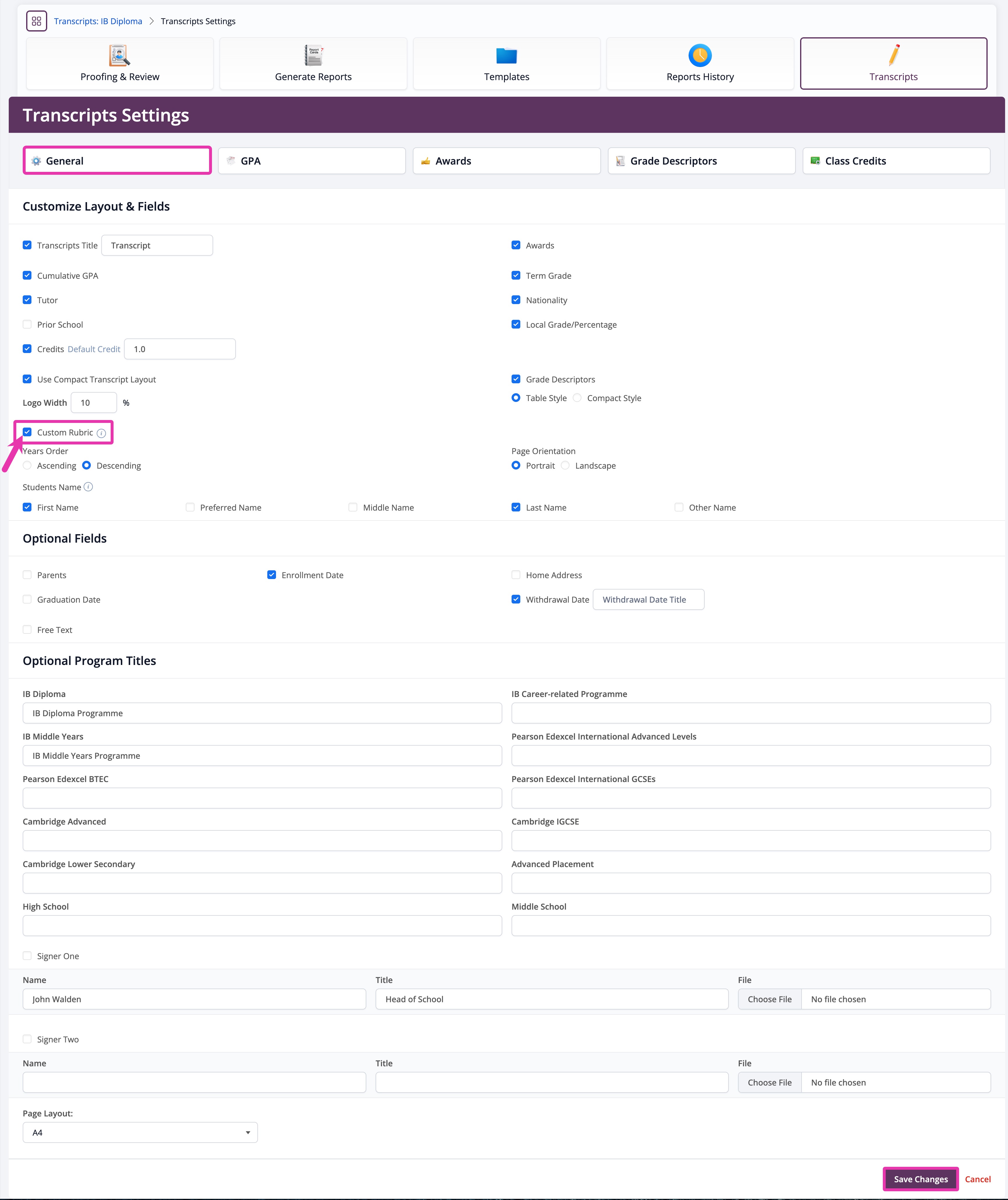Enable the Signer One checkbox

27,955
